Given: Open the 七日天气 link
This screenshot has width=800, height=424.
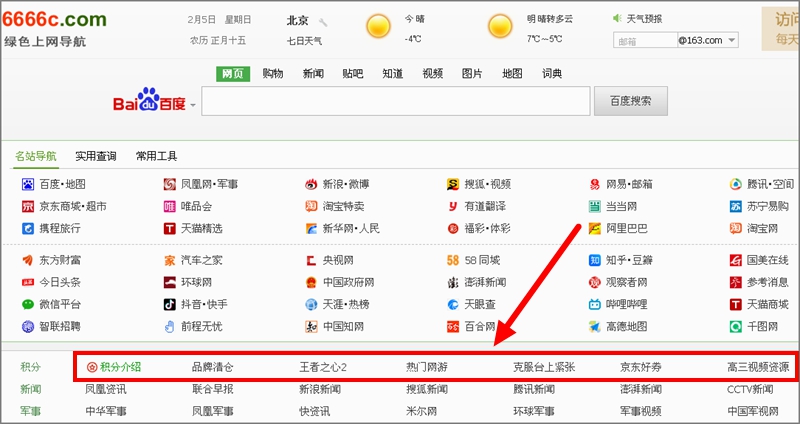Looking at the screenshot, I should point(304,41).
